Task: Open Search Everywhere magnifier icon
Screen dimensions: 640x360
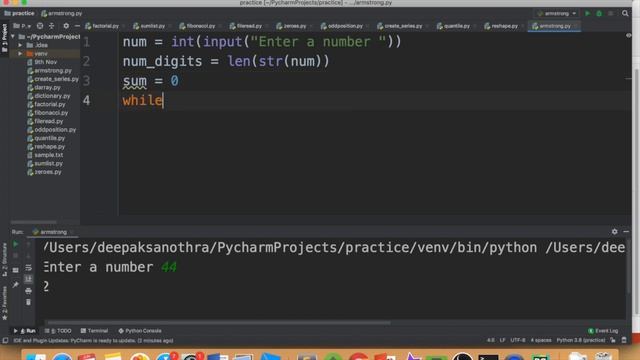Action: click(625, 13)
